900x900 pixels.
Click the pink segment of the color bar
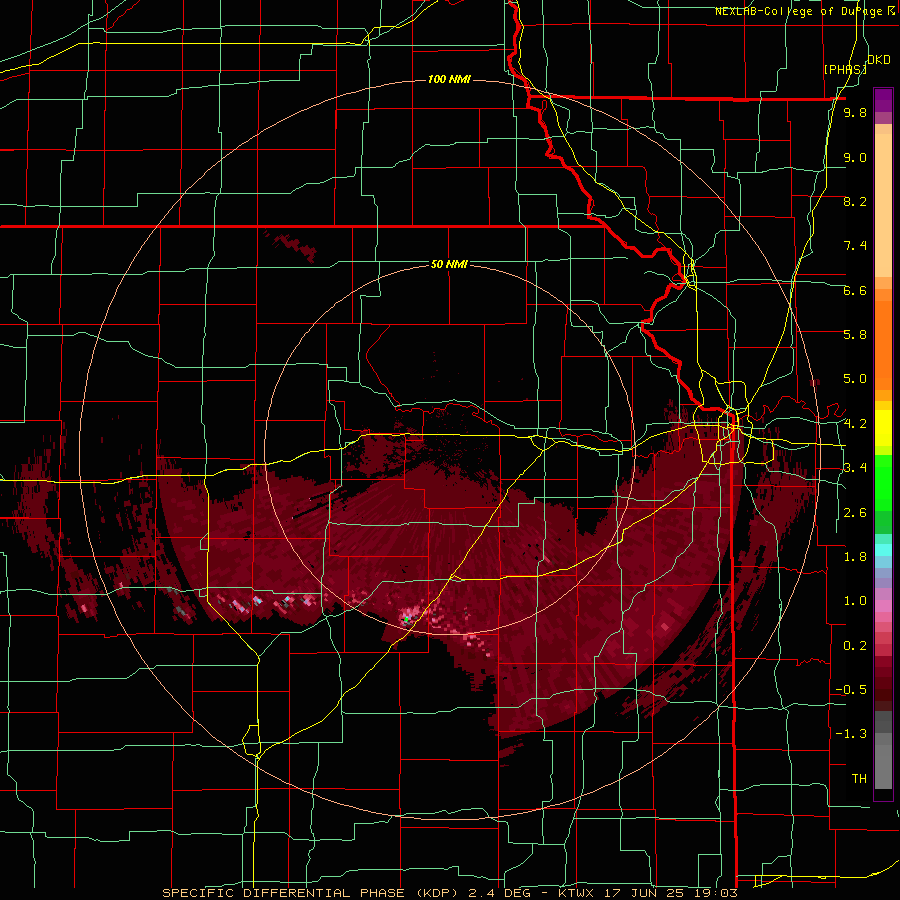tap(883, 606)
